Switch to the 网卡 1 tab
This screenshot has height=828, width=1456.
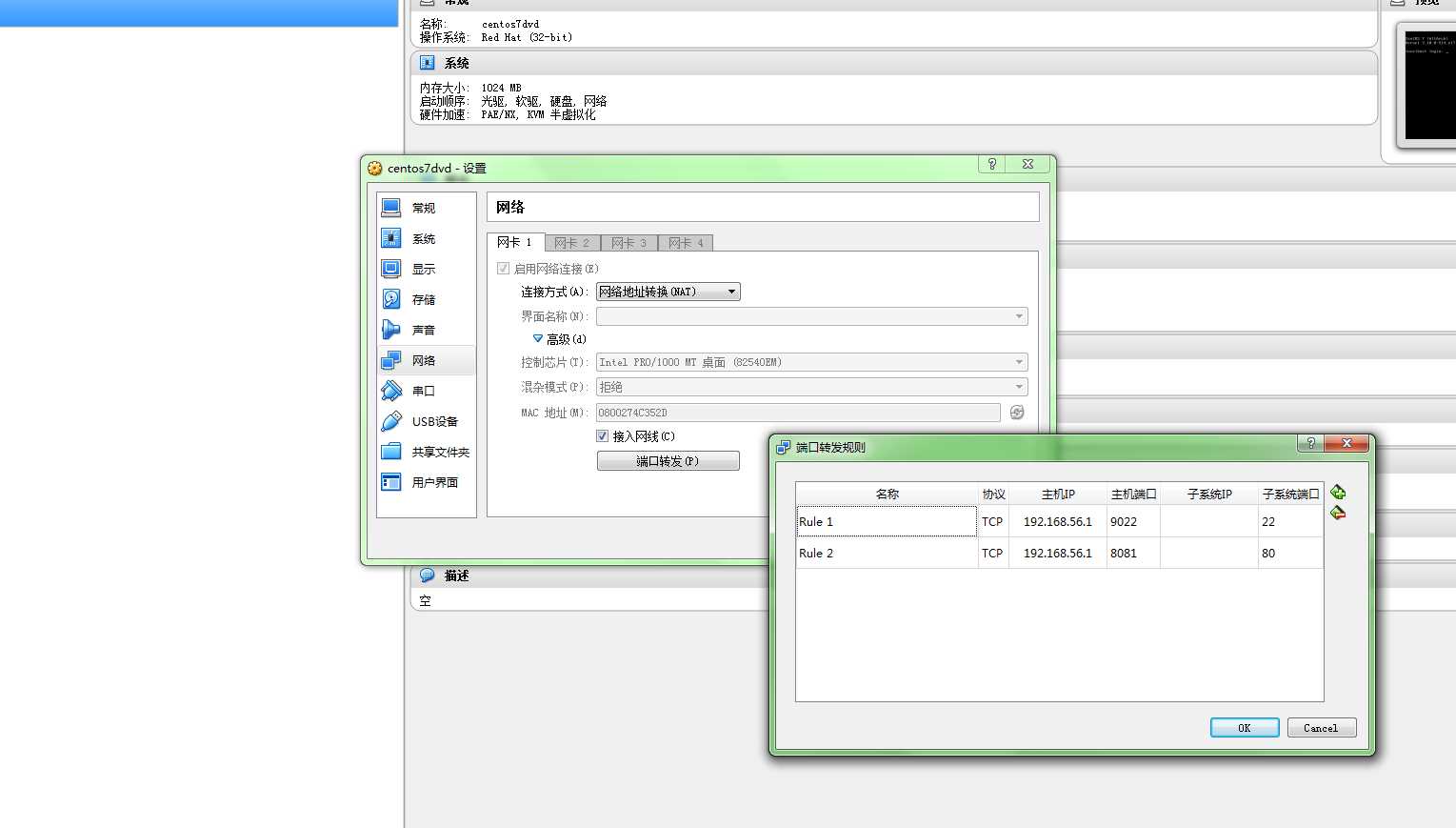tap(515, 243)
